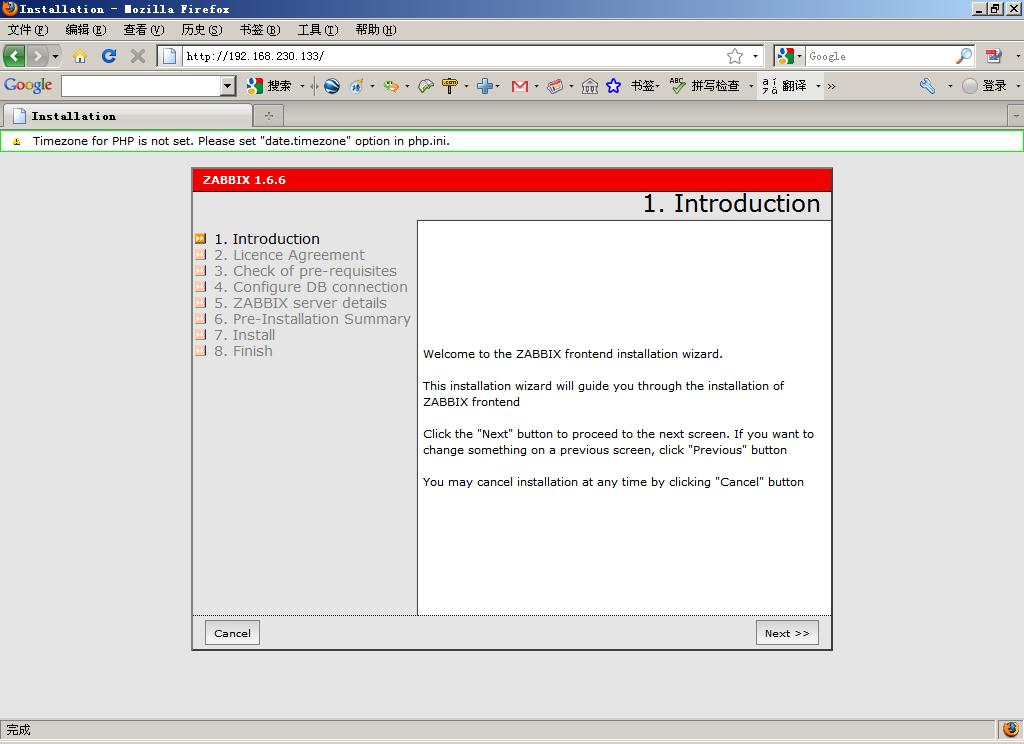
Task: Open the back/forward history dropdown
Action: point(56,56)
